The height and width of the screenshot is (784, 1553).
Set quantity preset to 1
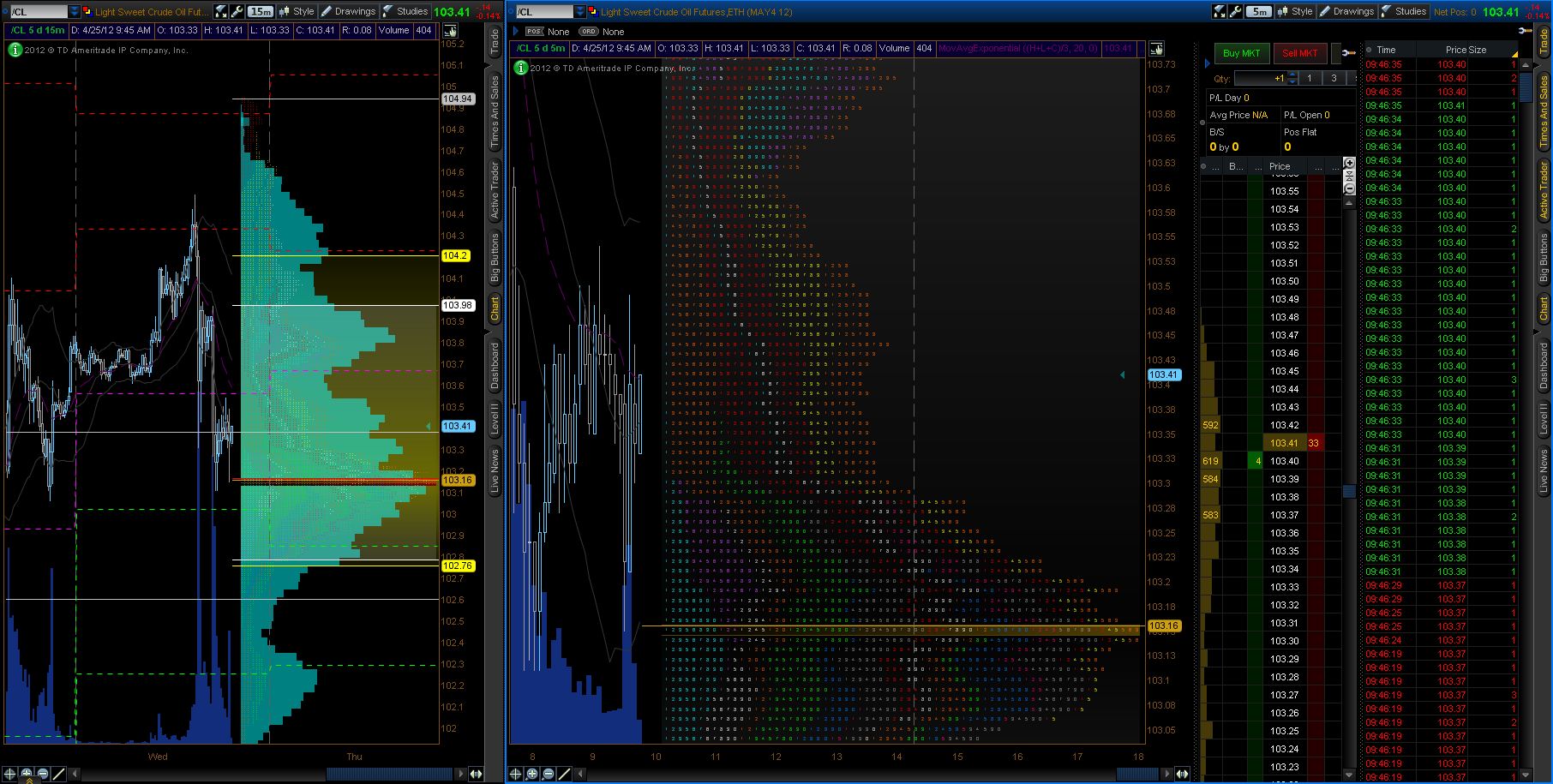1309,78
